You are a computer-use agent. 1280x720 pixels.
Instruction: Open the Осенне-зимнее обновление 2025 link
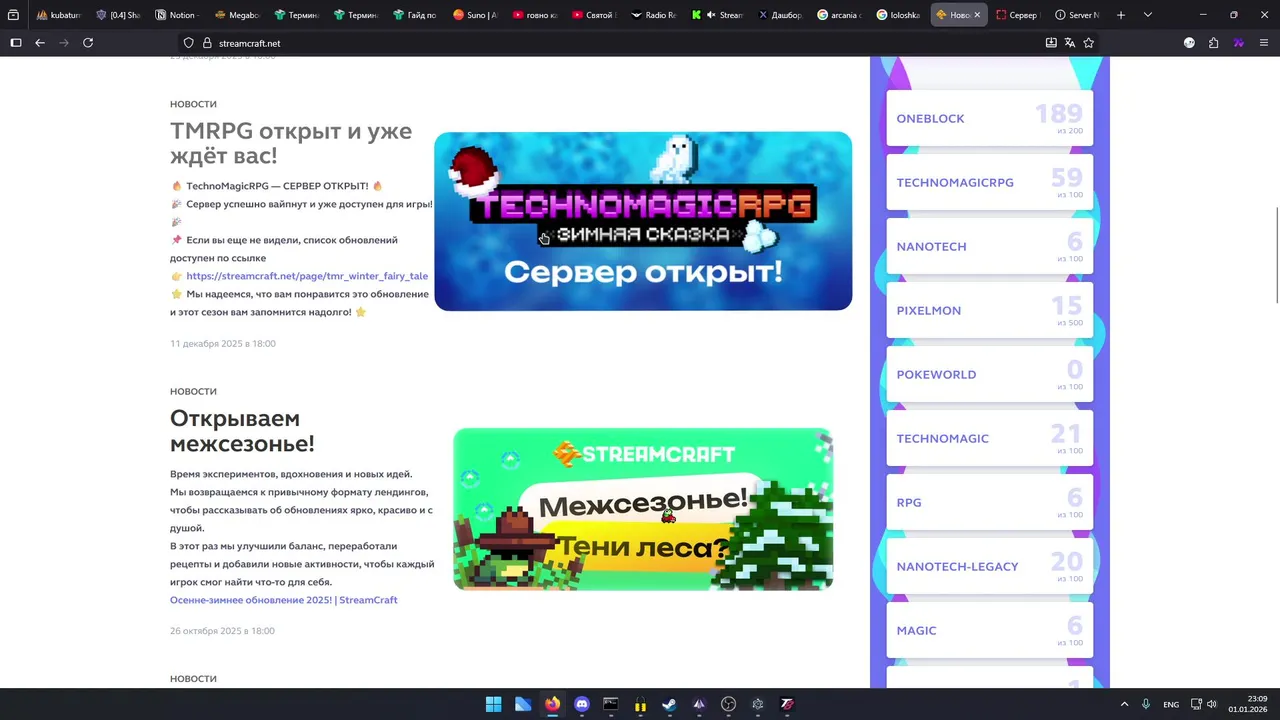tap(283, 600)
